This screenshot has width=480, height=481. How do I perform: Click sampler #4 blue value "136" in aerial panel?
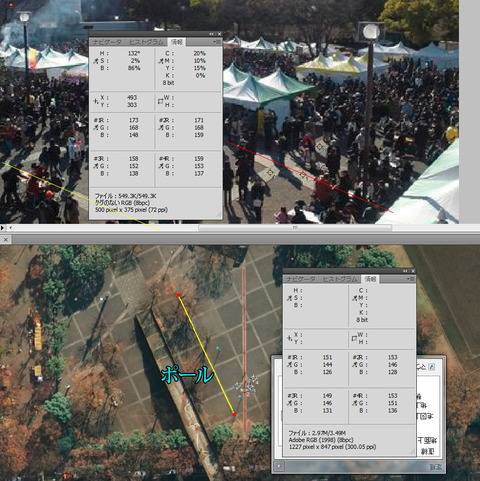click(393, 410)
